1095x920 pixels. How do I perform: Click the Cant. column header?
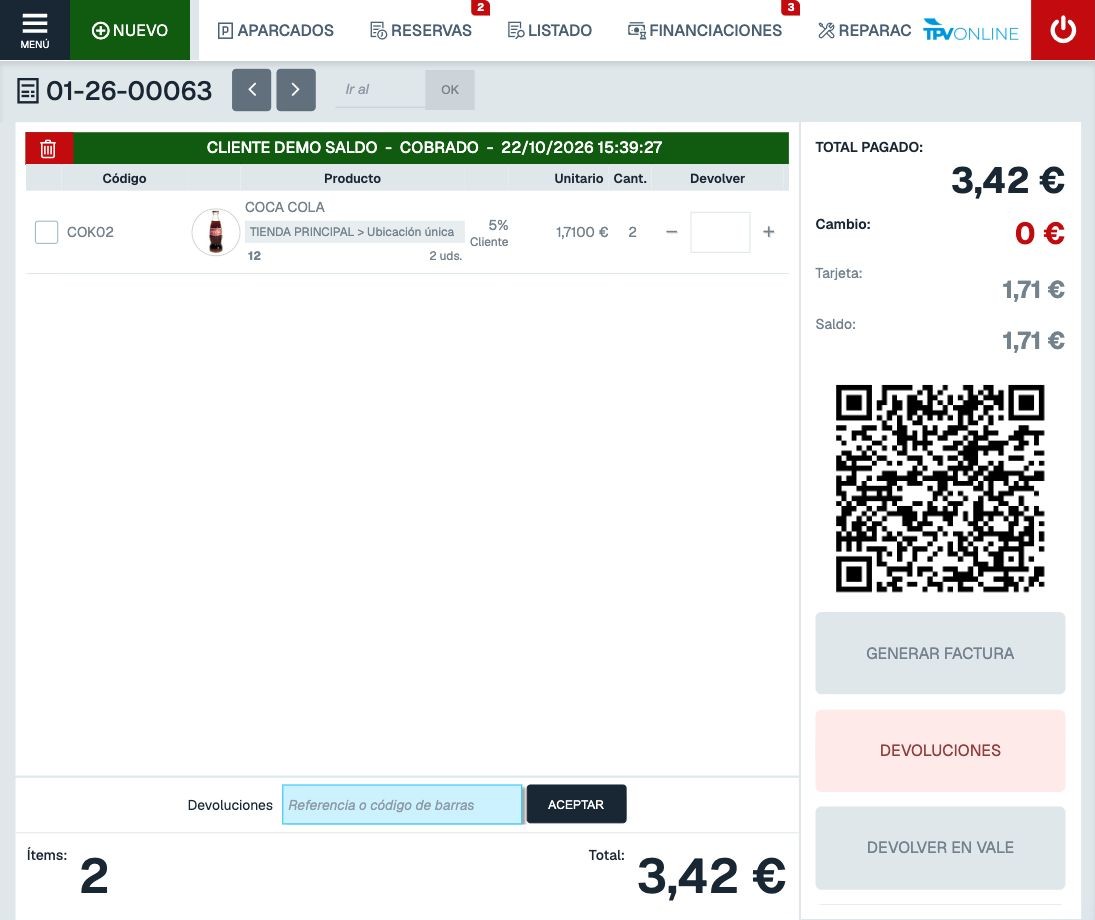coord(630,178)
